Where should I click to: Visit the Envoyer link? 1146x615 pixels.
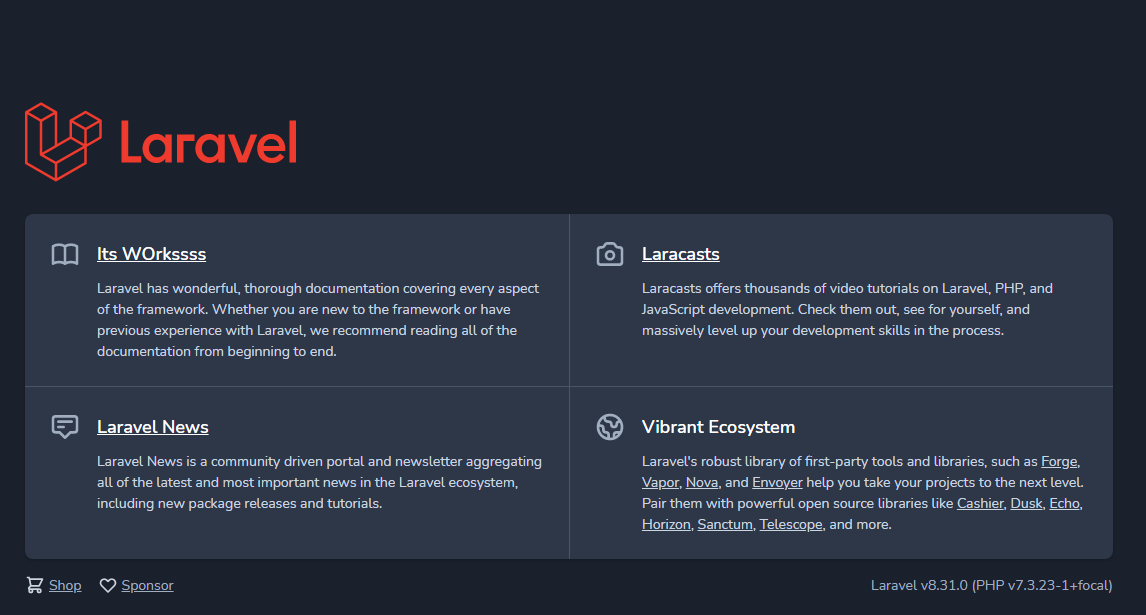[777, 483]
